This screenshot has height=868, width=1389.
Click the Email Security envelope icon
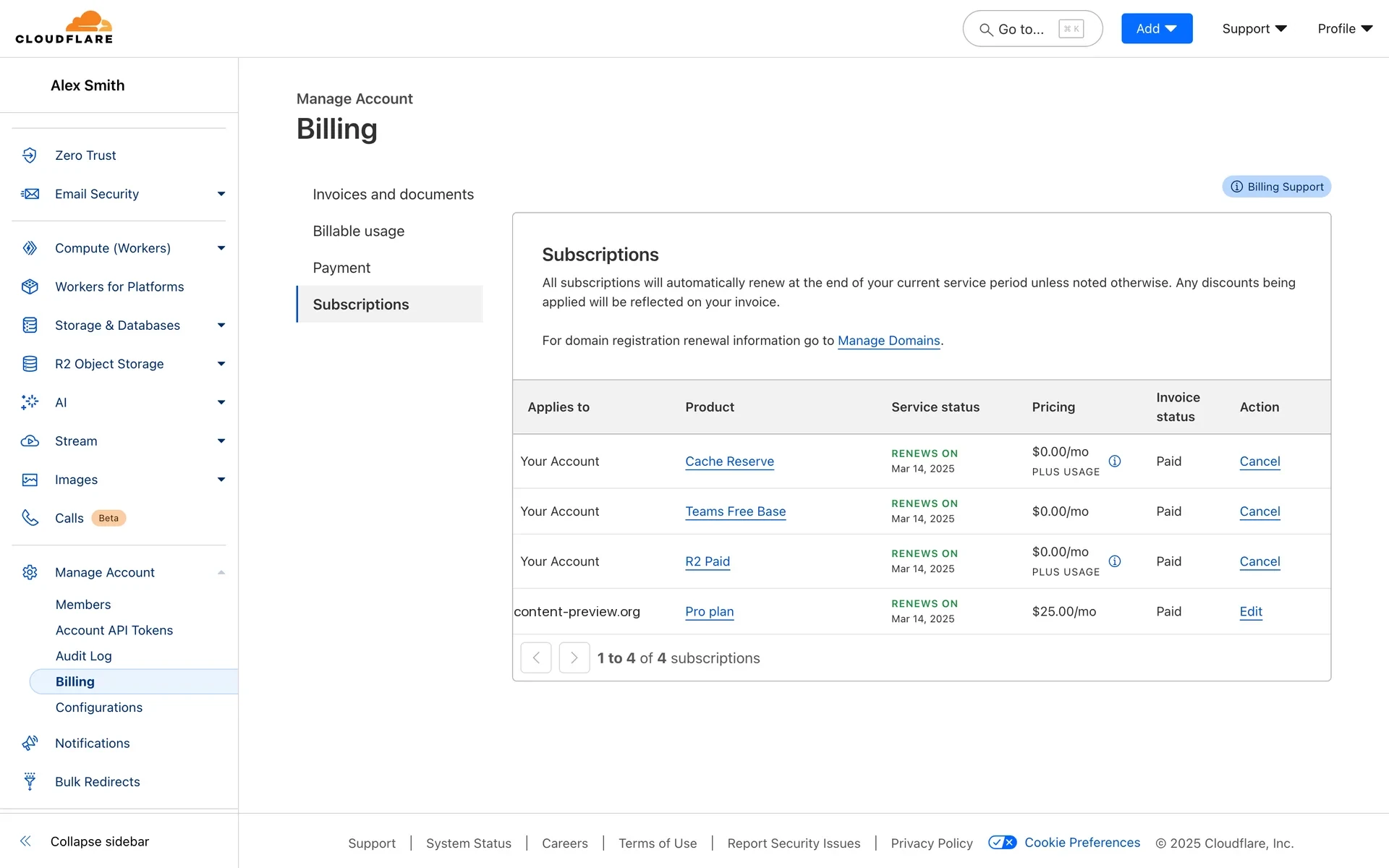tap(30, 194)
